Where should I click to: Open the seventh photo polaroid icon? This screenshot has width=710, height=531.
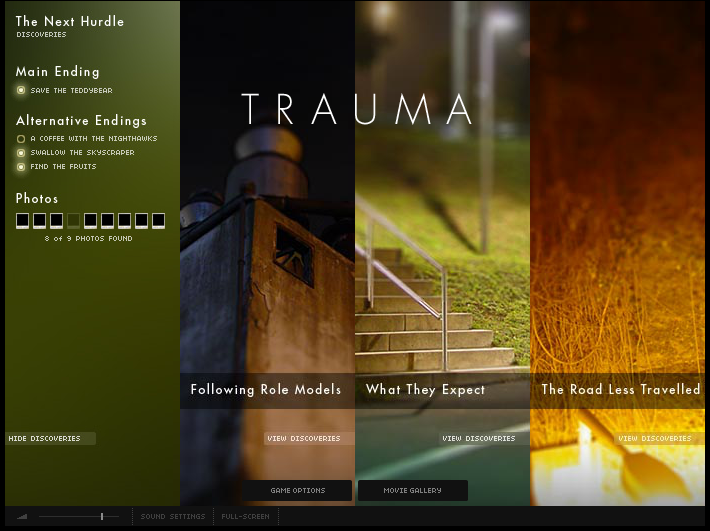tap(124, 220)
